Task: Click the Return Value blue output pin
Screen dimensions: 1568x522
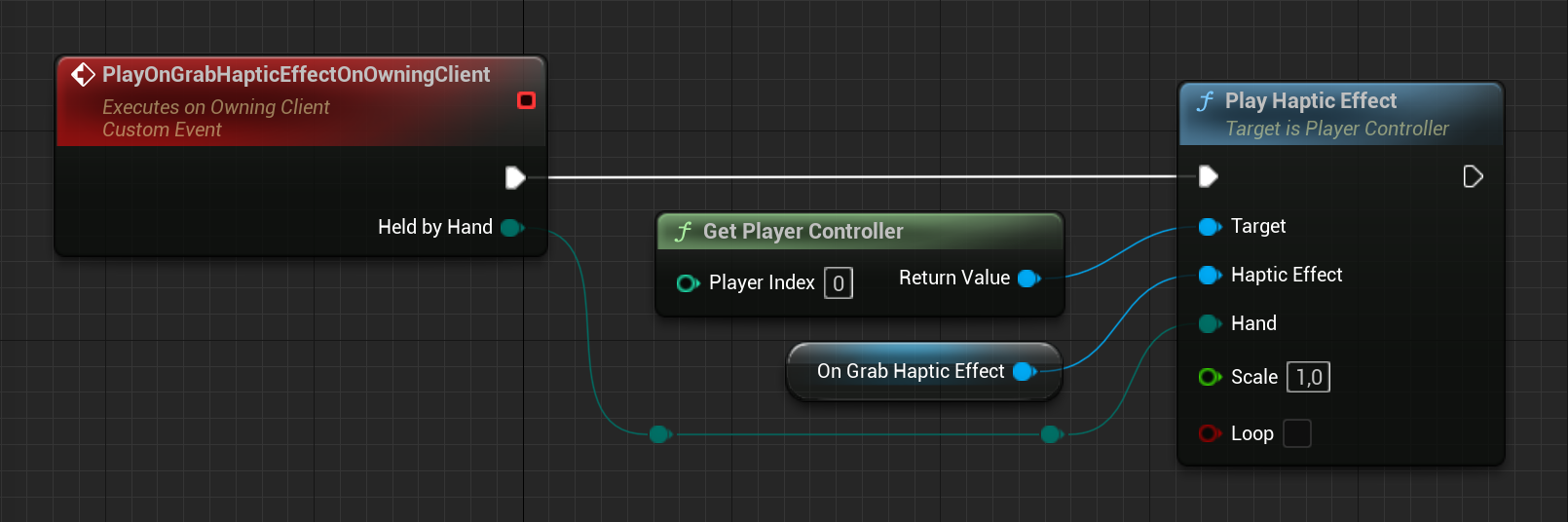Action: point(1028,279)
